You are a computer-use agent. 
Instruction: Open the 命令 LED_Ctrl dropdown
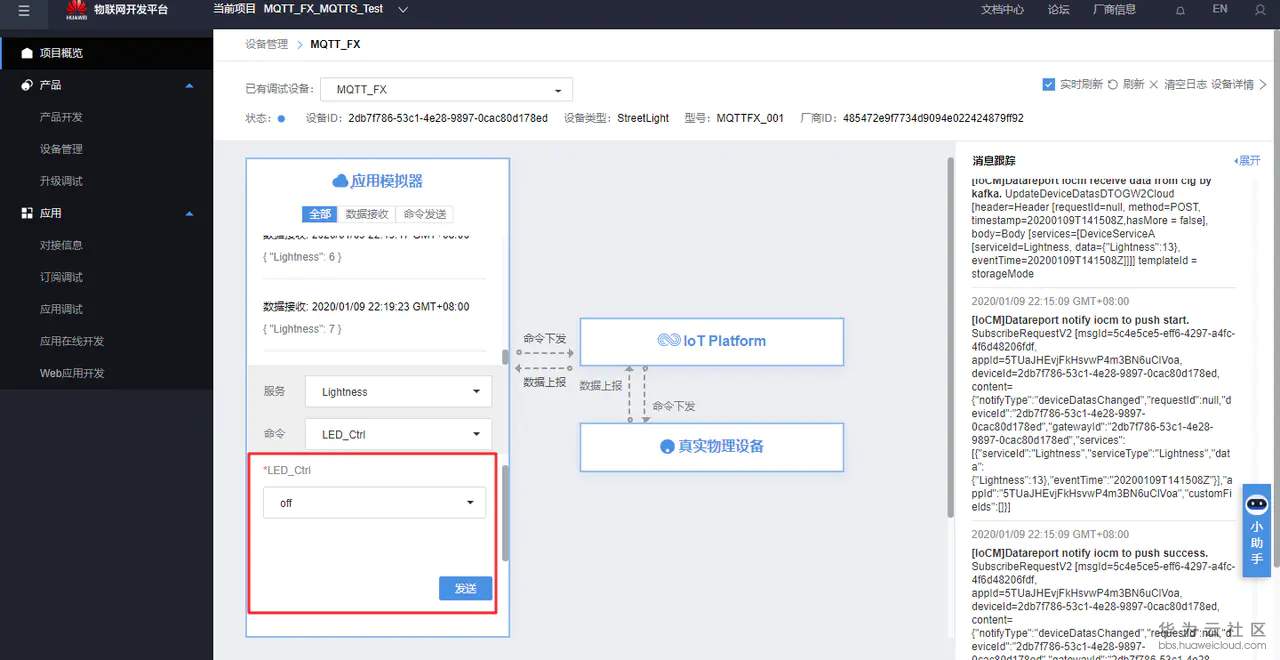398,434
